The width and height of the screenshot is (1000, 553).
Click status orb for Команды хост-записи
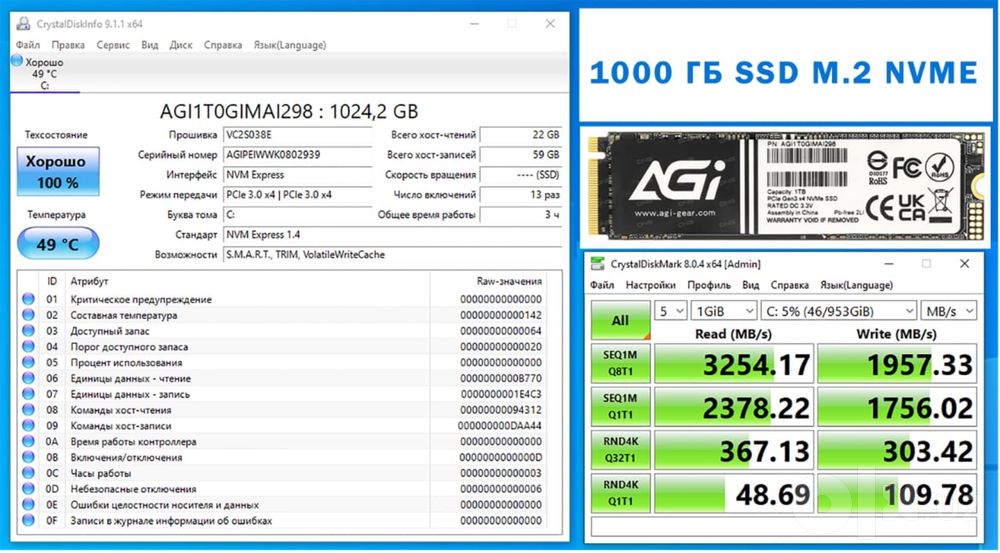tap(28, 425)
